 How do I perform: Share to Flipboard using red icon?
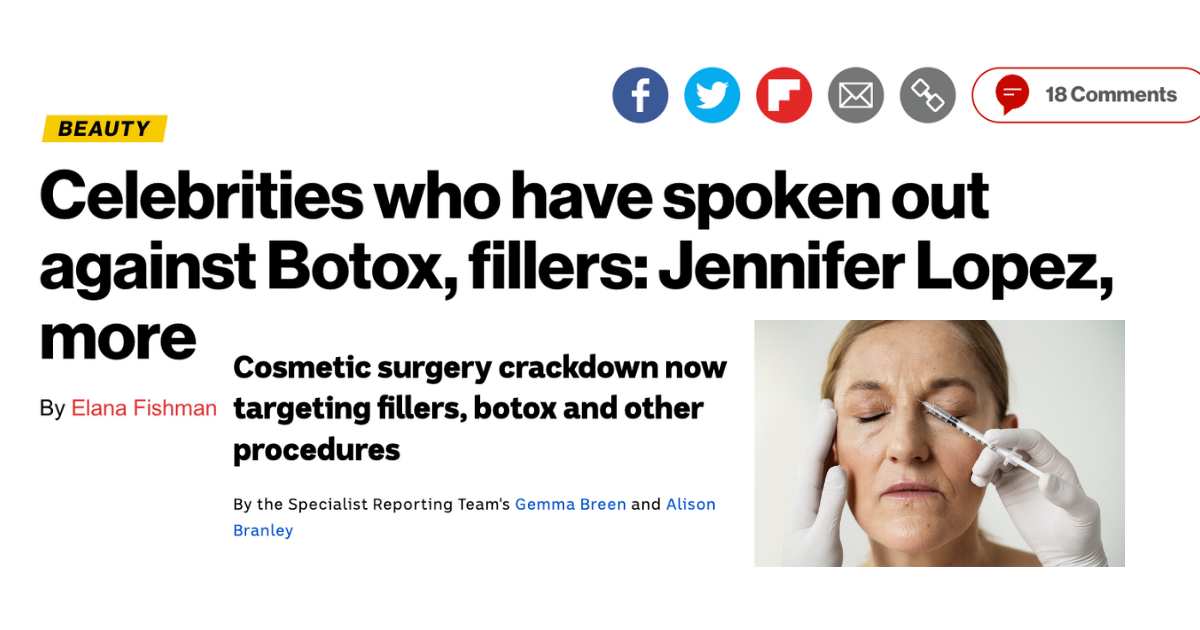coord(784,96)
